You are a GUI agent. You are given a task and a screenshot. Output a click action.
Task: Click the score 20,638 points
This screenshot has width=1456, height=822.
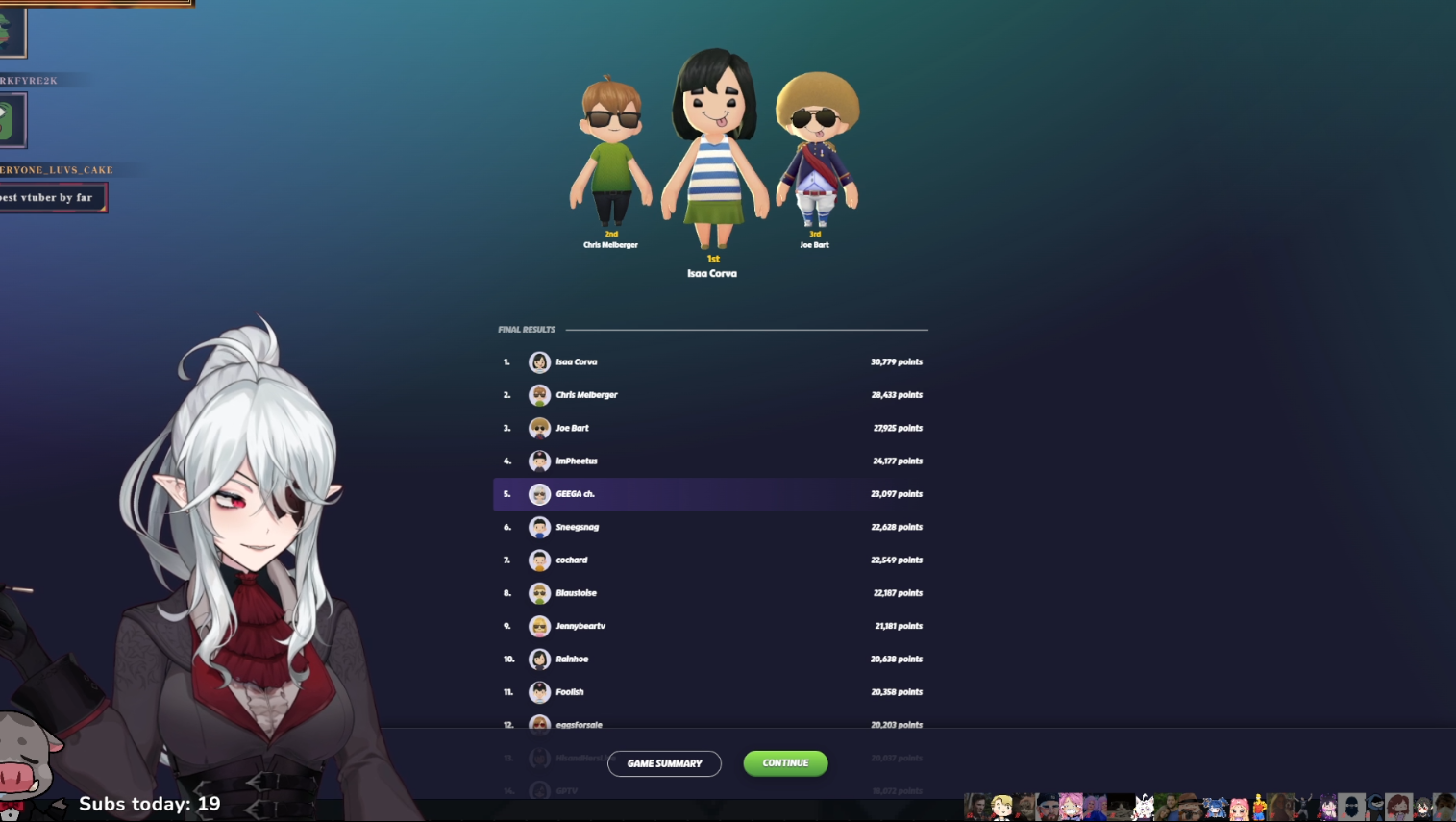pos(897,660)
